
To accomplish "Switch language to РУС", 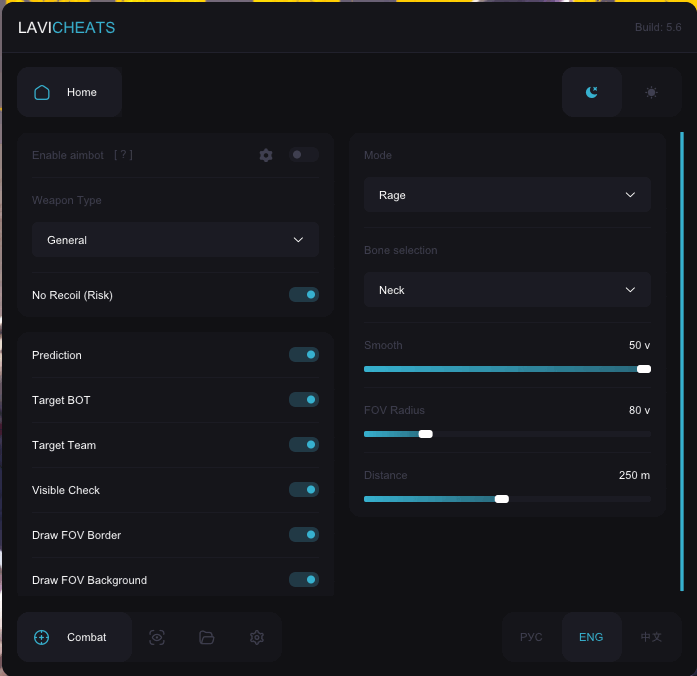I will [x=531, y=637].
